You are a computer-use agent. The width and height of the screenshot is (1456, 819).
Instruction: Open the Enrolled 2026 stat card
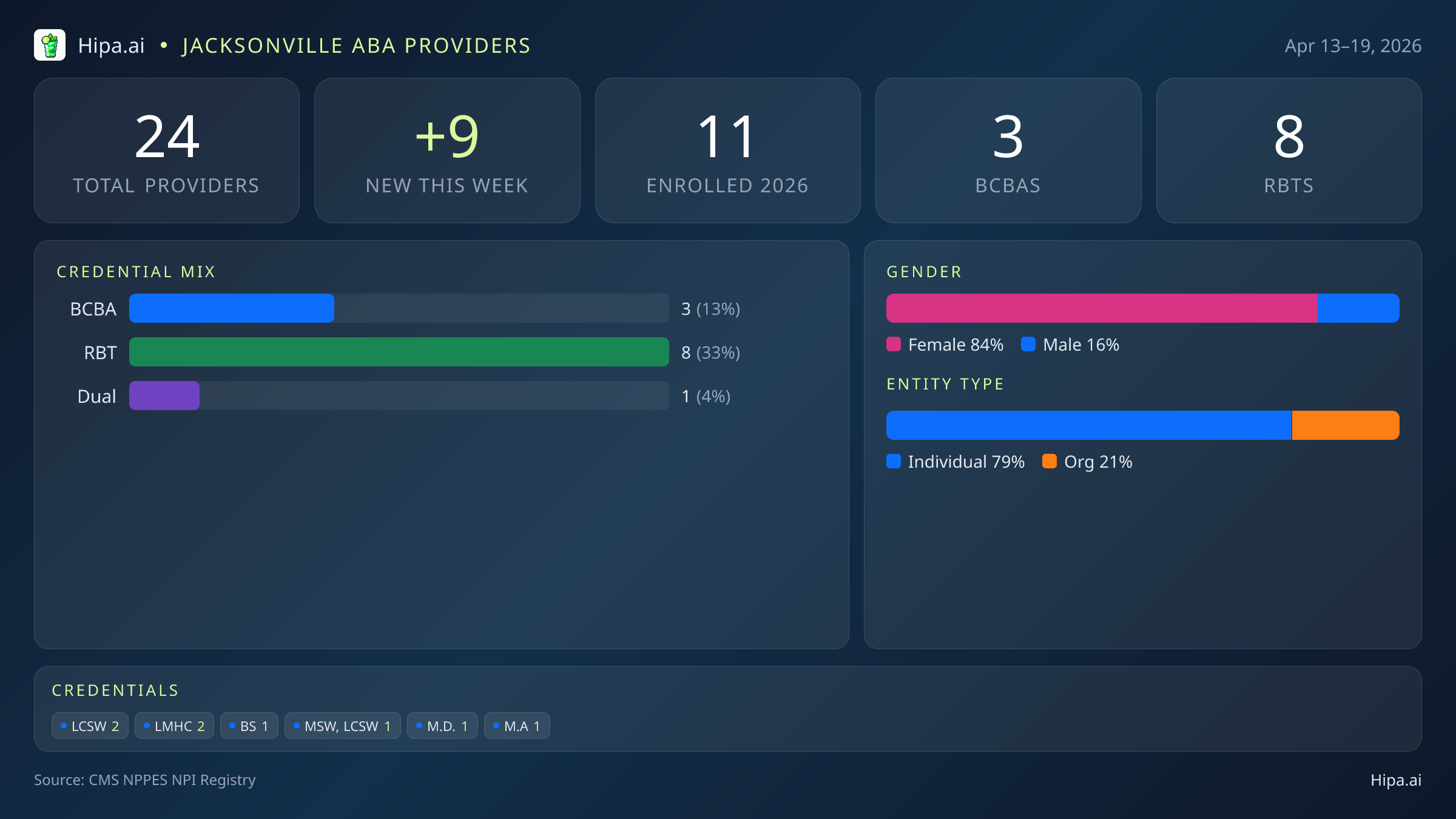pos(727,150)
